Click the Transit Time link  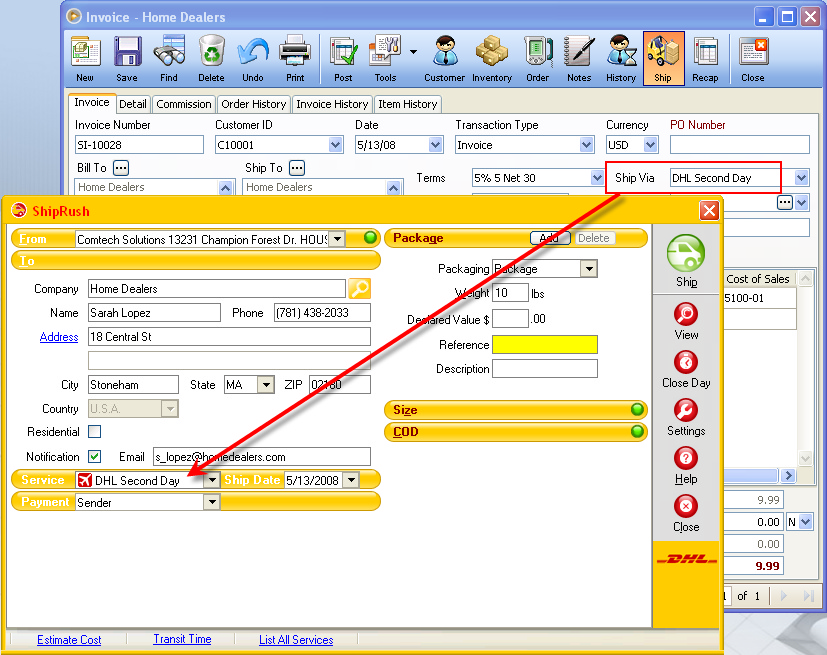pos(182,639)
